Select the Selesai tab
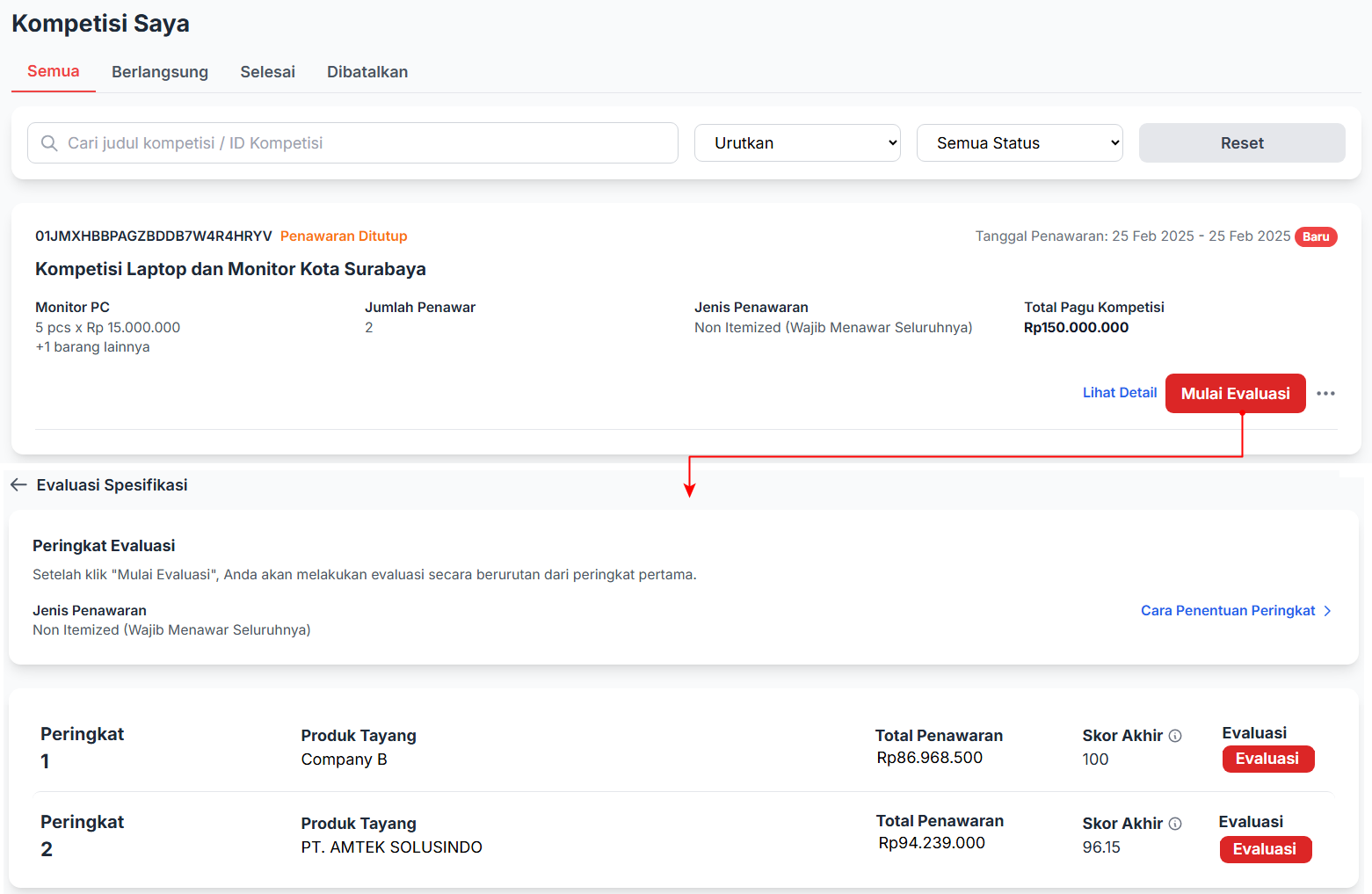 coord(267,72)
